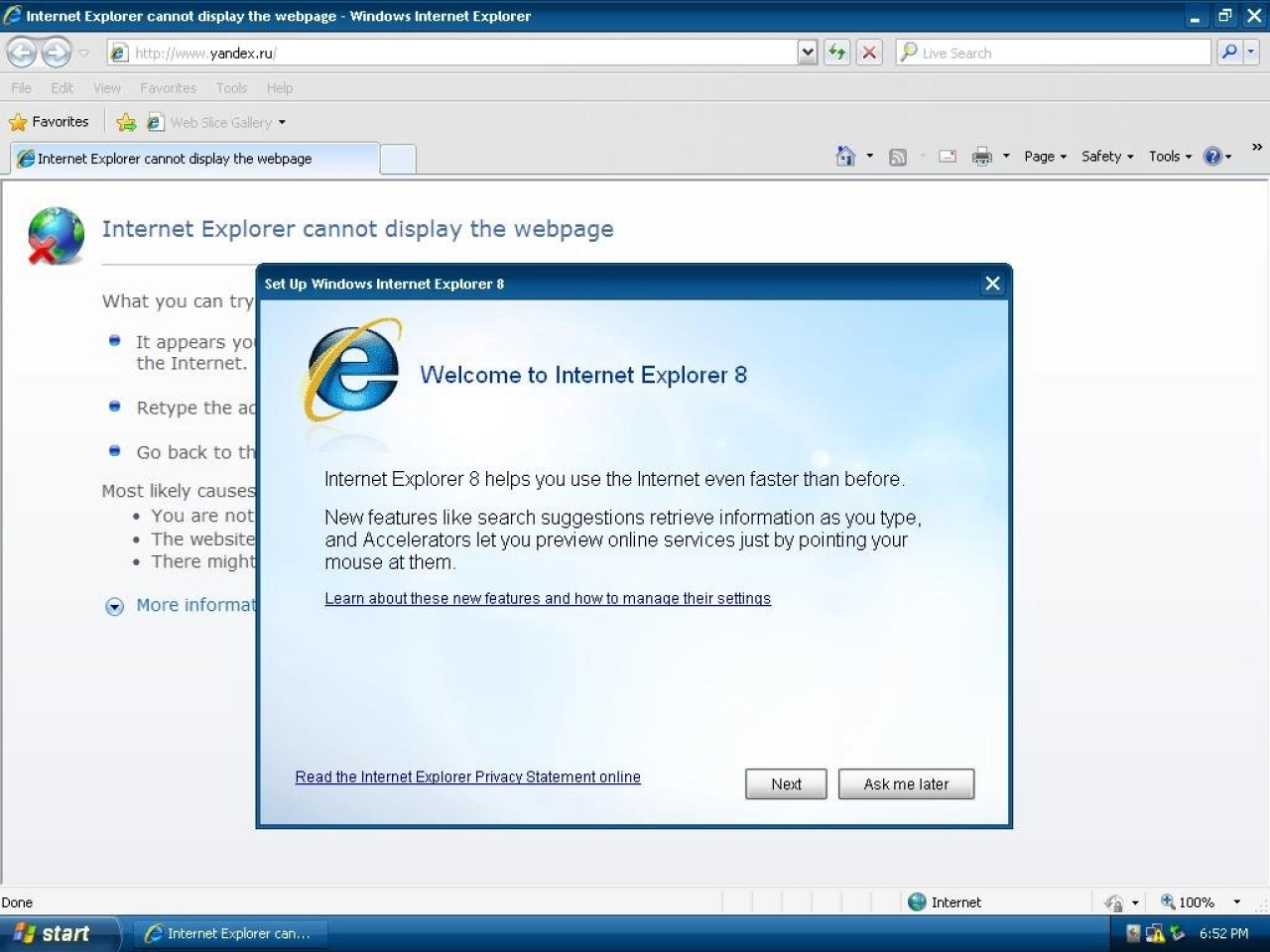Open the Safety command menu
1270x952 pixels.
(1107, 156)
